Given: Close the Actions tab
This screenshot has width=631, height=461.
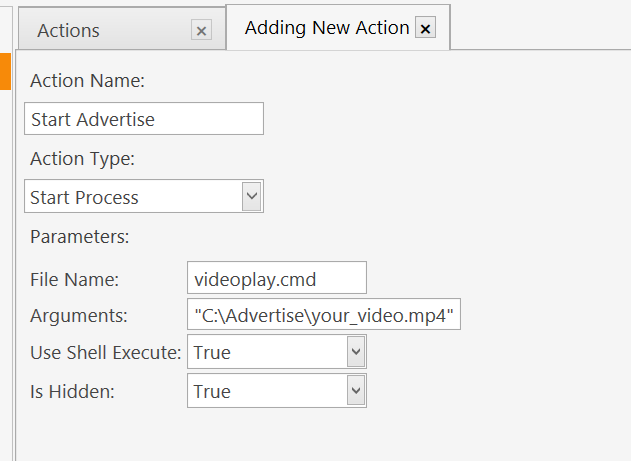Looking at the screenshot, I should [202, 31].
